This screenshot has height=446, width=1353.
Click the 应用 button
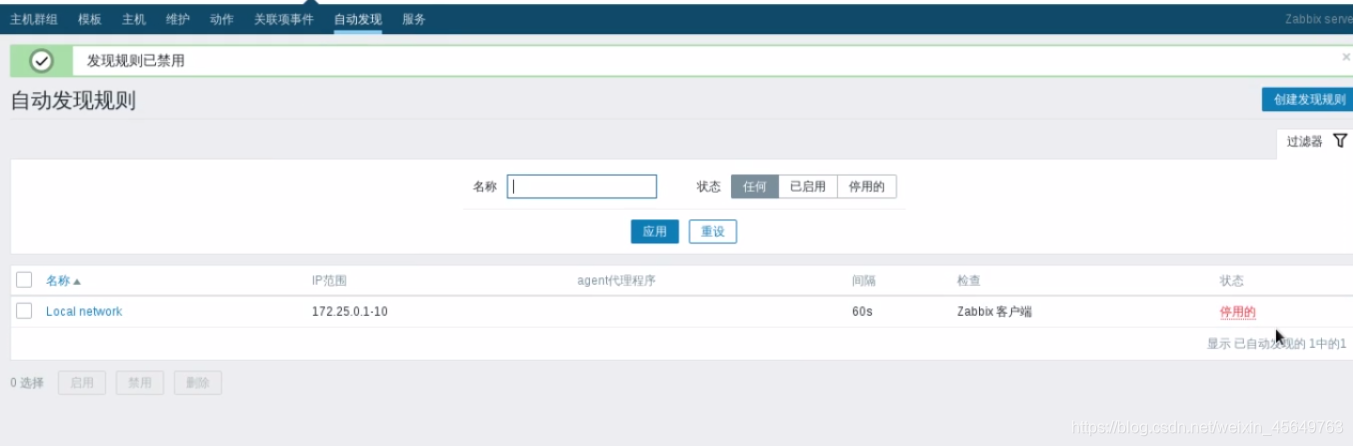point(655,231)
